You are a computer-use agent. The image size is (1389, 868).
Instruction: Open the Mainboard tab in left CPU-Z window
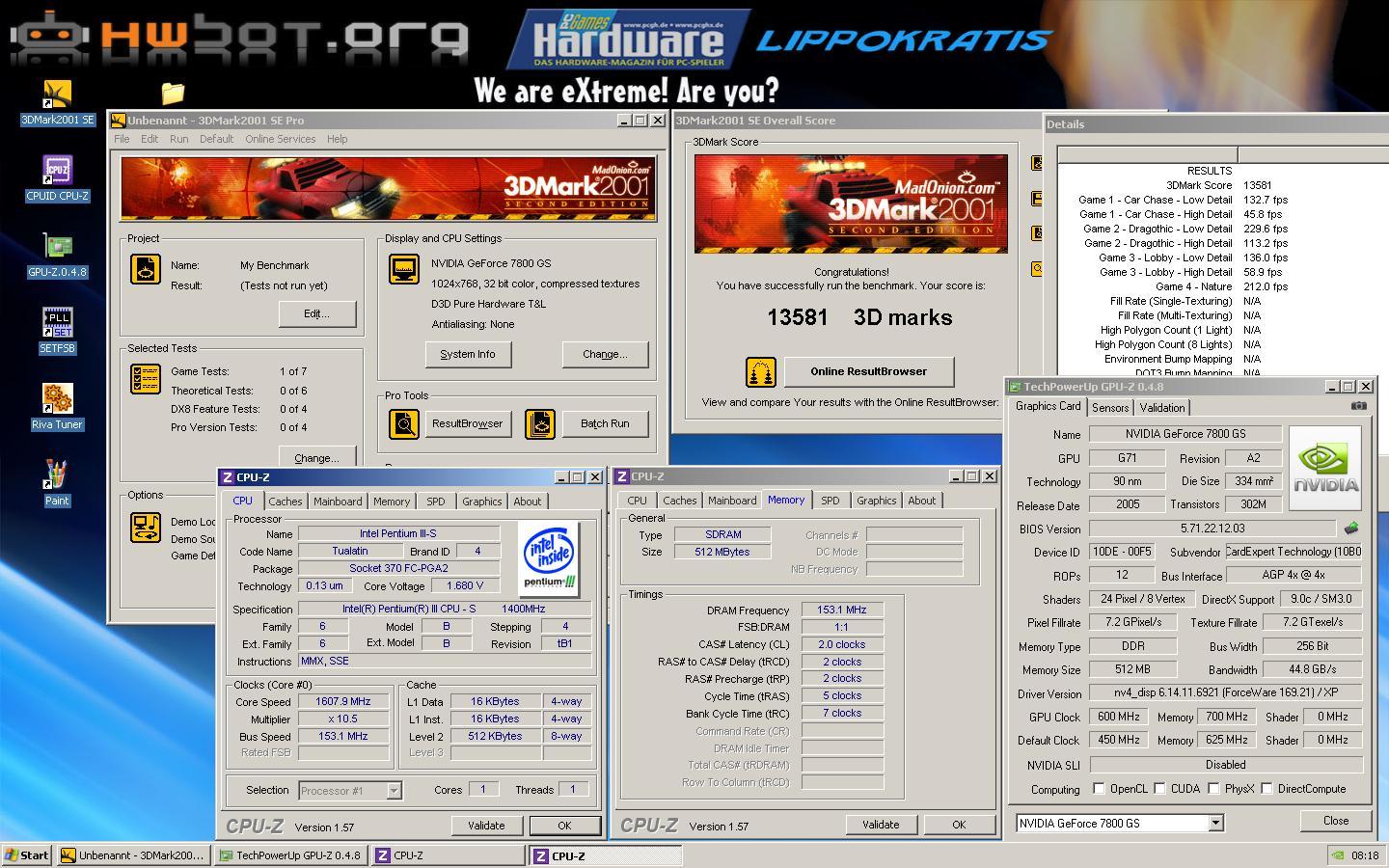tap(338, 502)
